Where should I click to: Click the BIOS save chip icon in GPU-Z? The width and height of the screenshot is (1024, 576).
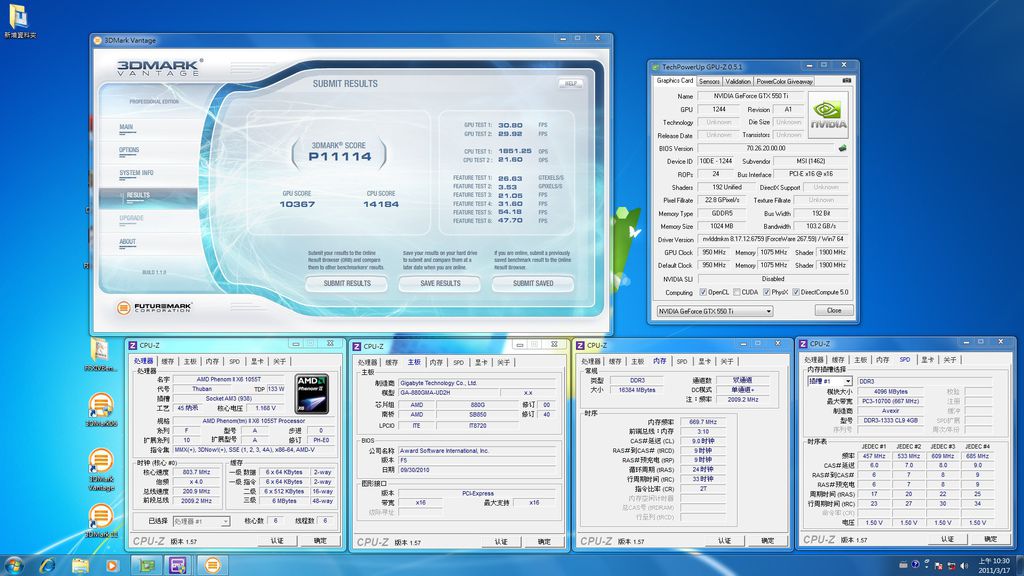pos(842,148)
